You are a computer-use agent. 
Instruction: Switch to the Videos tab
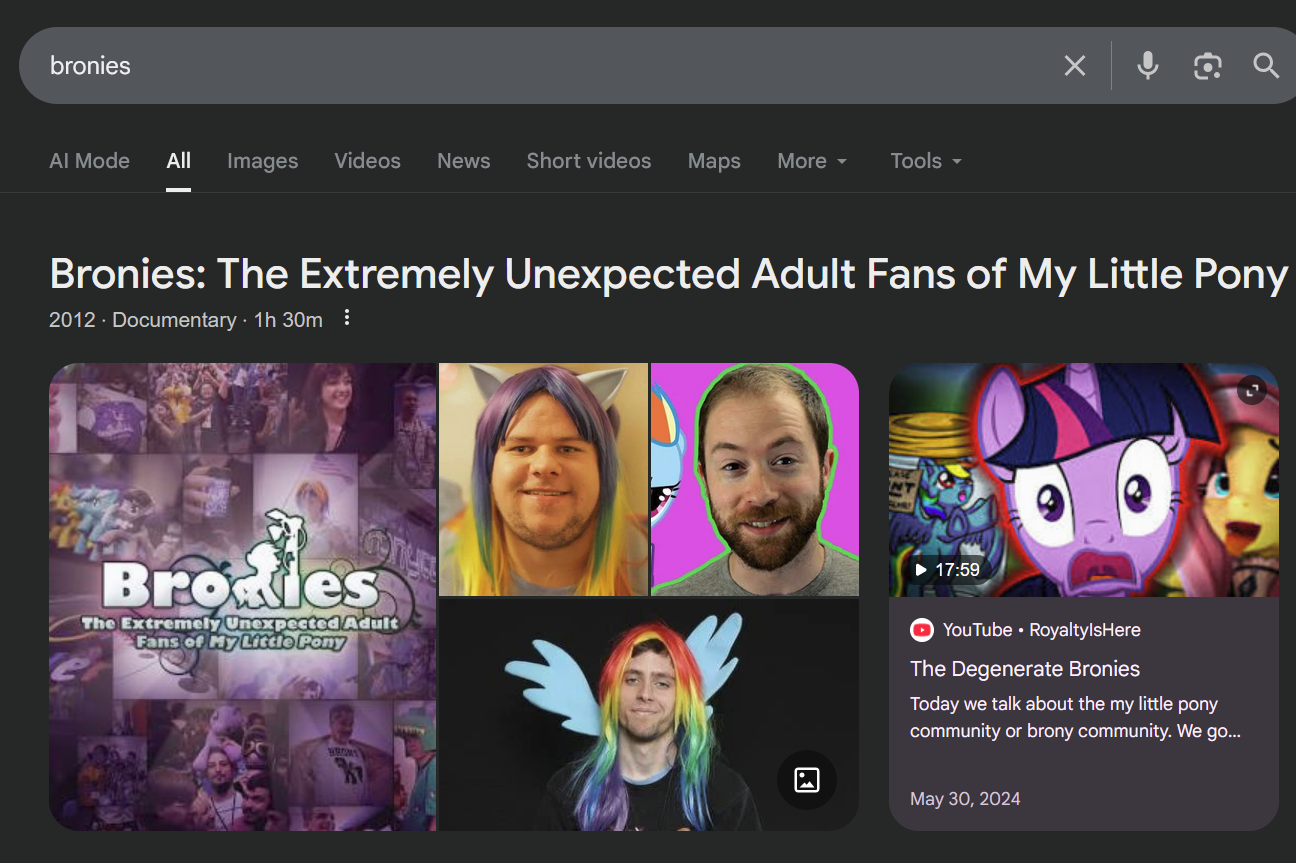pyautogui.click(x=367, y=161)
